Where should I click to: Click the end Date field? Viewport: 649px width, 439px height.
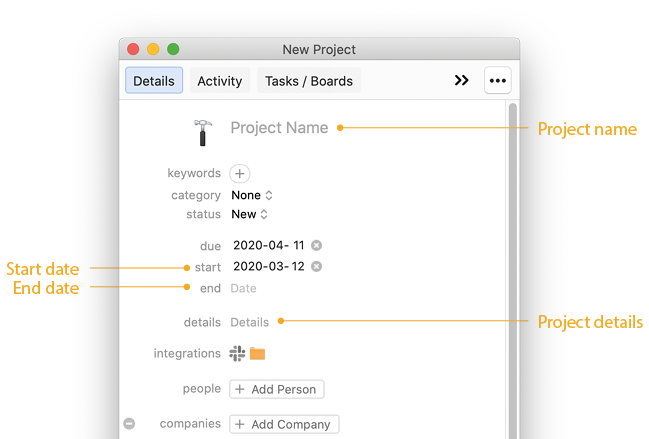(243, 288)
